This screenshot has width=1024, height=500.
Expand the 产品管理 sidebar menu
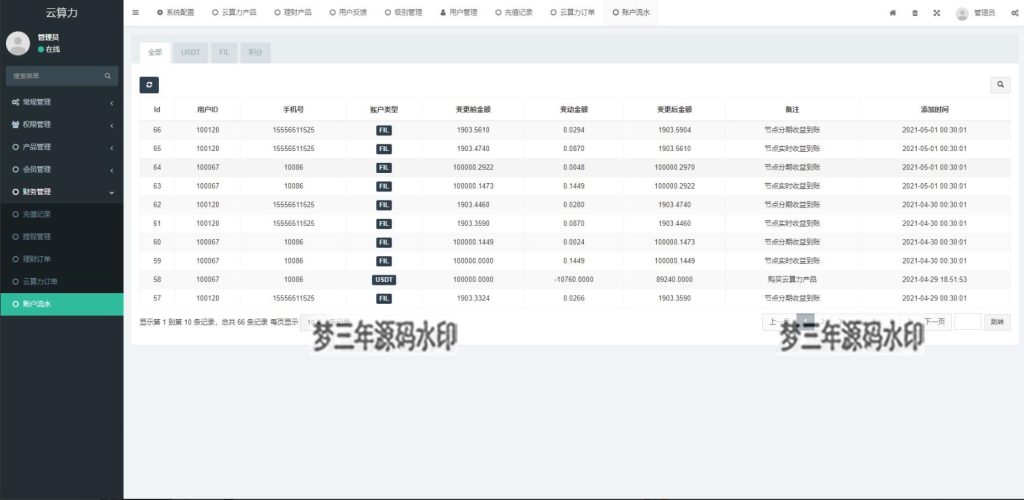61,147
